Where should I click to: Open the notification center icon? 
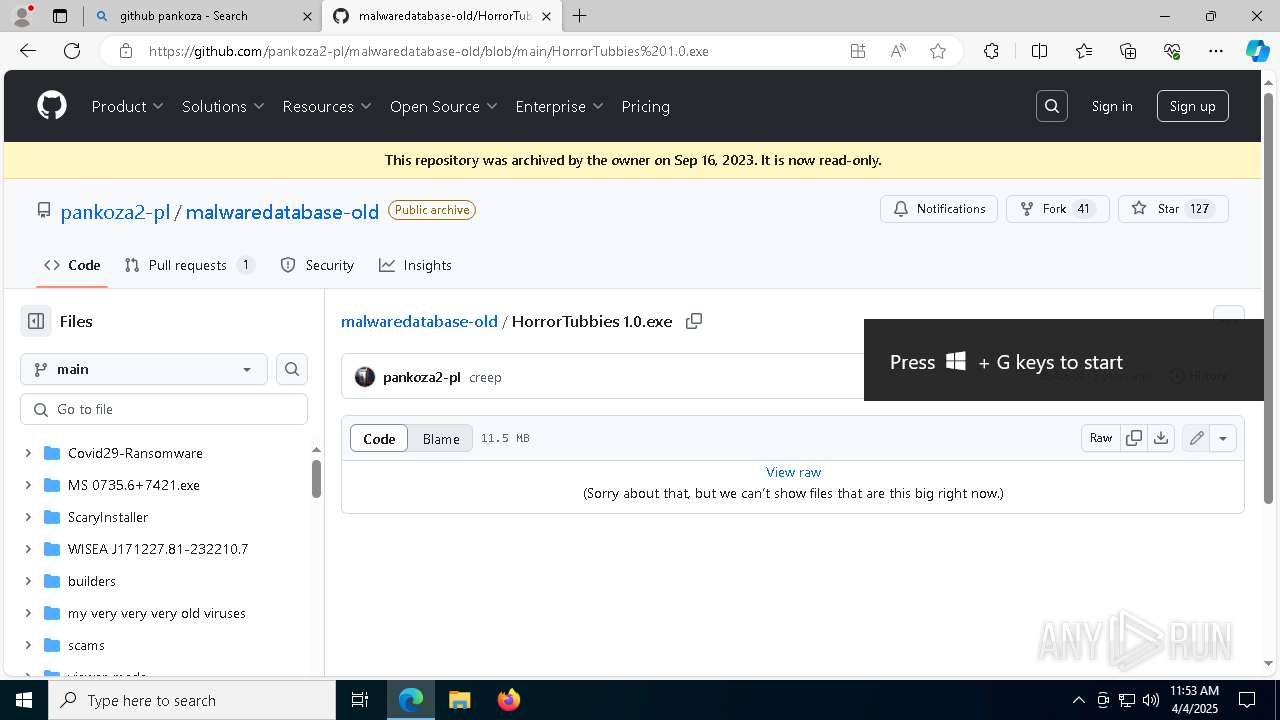click(1247, 700)
